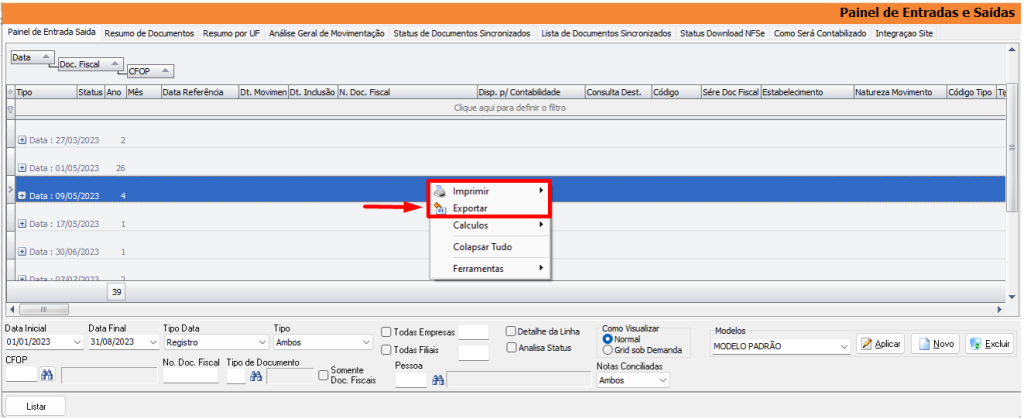Select the Grid sob Demanda radio button
This screenshot has width=1024, height=419.
click(x=607, y=350)
